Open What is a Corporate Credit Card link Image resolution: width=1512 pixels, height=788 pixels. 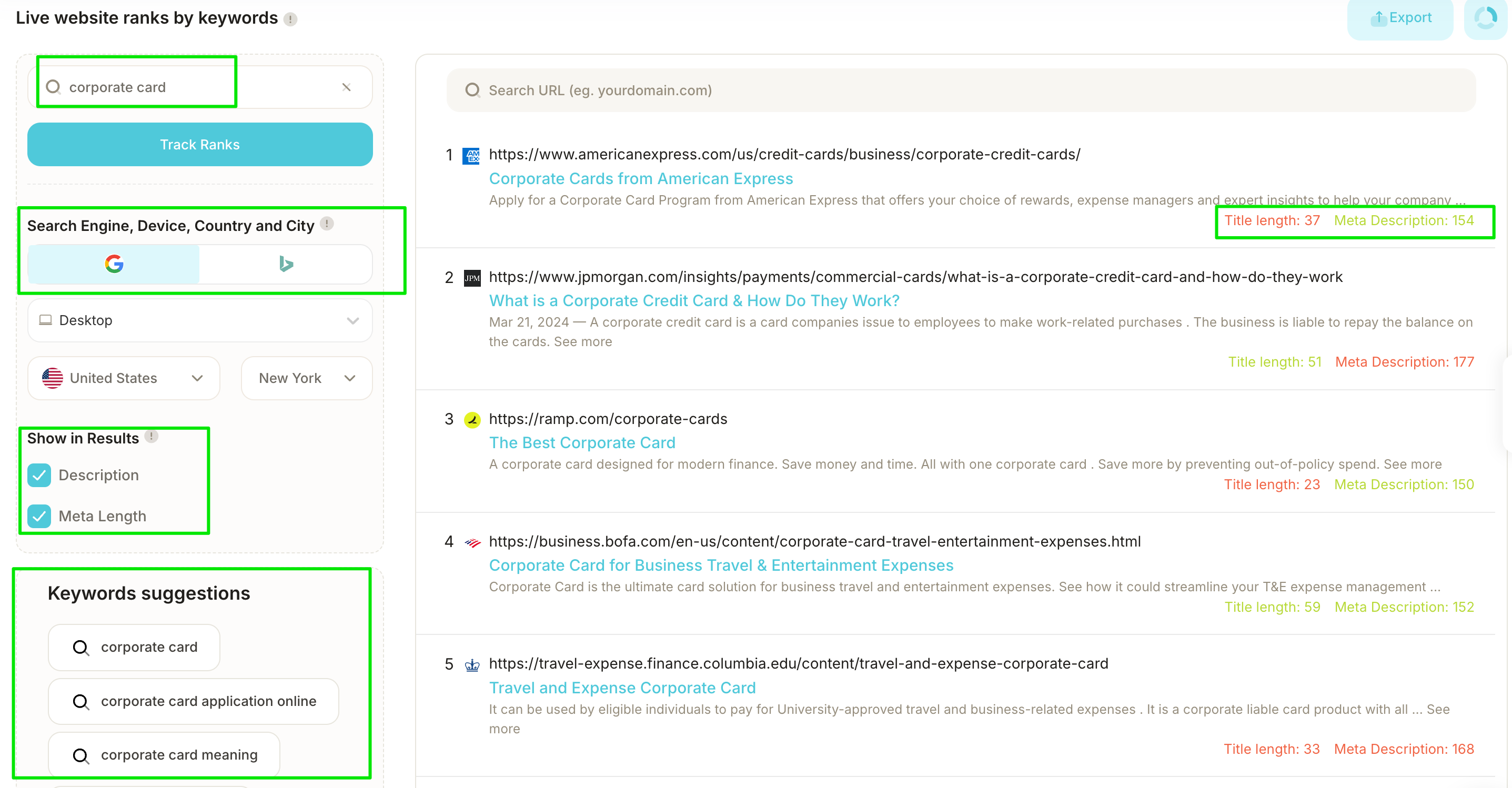pos(694,300)
